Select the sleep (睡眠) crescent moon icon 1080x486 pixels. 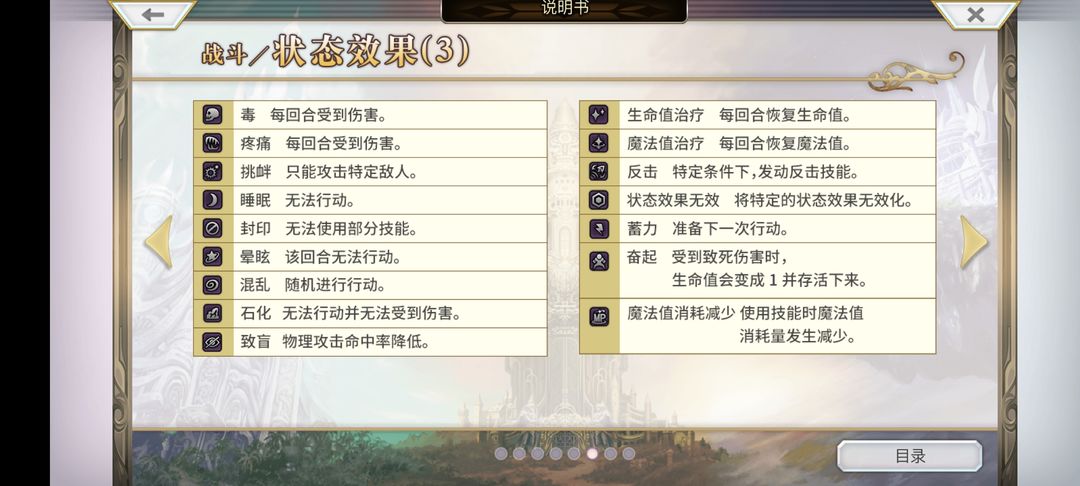pos(212,200)
